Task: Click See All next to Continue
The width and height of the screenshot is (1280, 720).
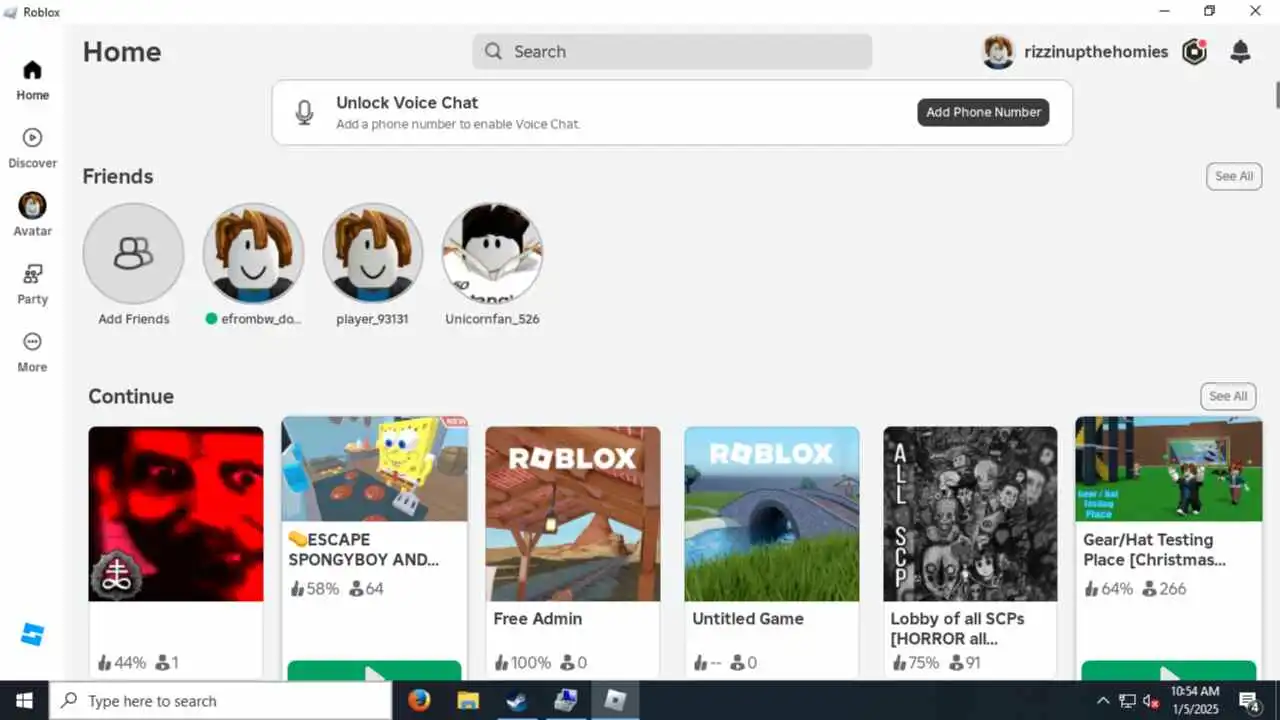Action: [x=1228, y=396]
